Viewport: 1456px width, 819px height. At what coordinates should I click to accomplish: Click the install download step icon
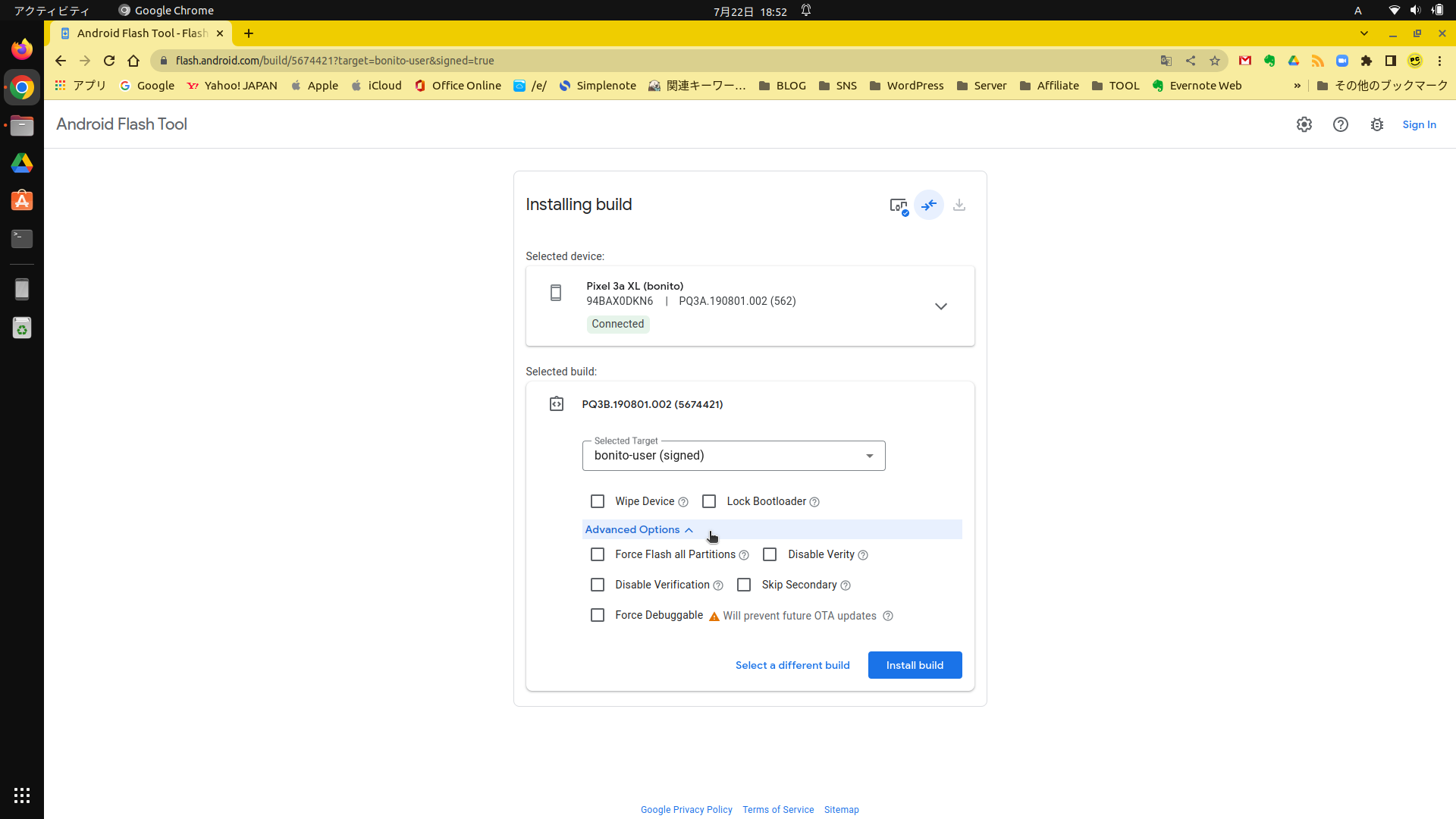click(x=959, y=206)
